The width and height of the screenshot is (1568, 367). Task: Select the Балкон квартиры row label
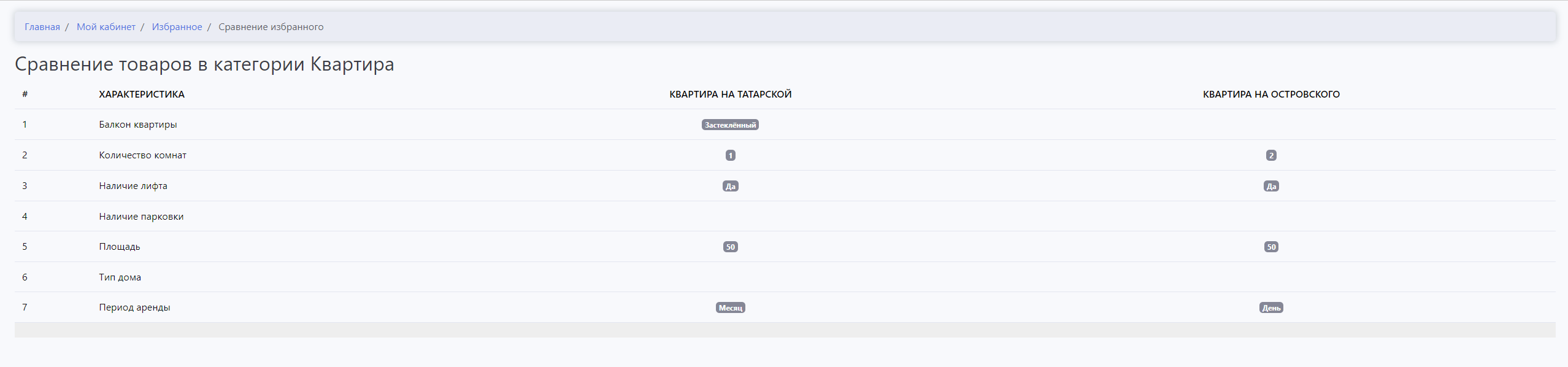(x=138, y=125)
